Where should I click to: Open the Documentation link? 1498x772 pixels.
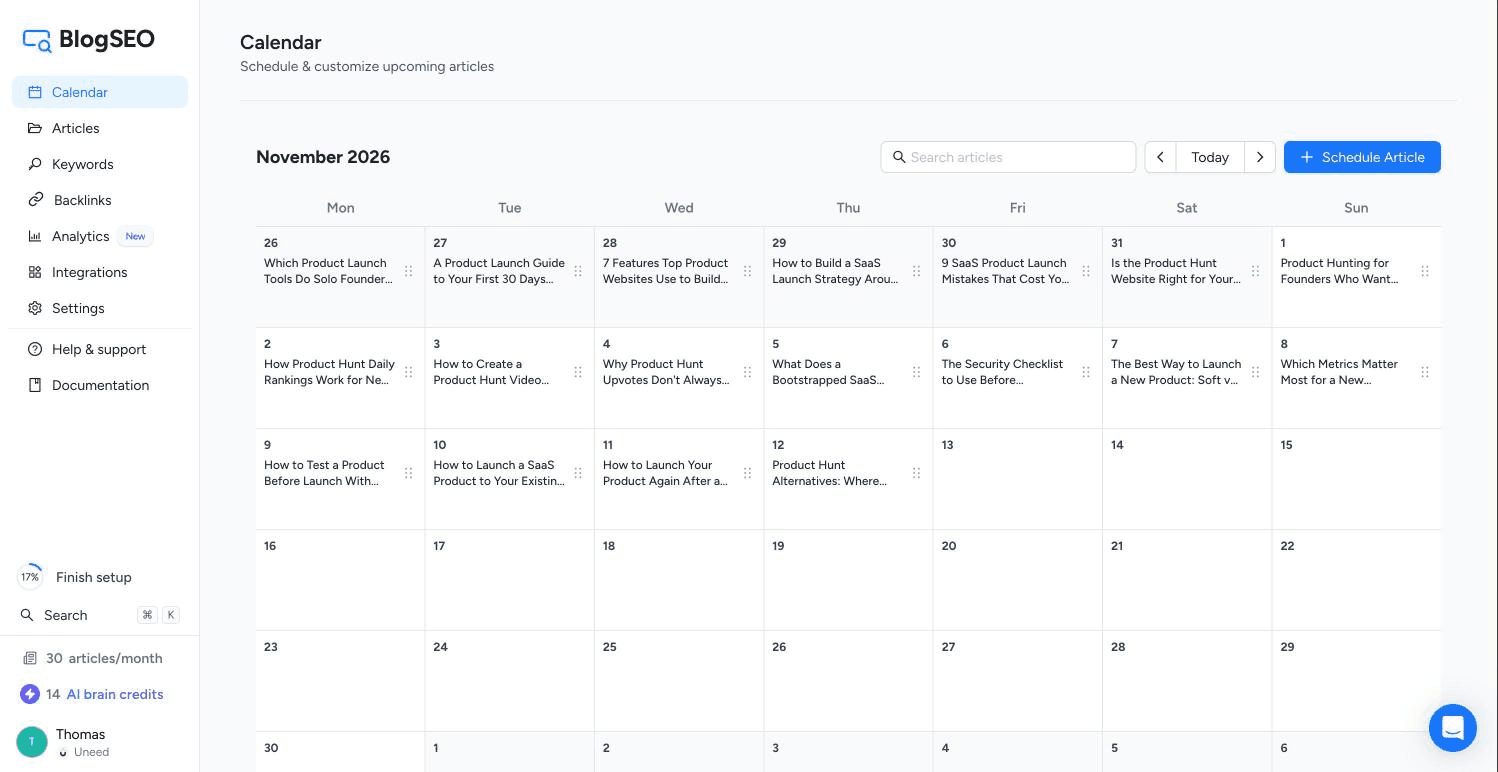tap(100, 385)
